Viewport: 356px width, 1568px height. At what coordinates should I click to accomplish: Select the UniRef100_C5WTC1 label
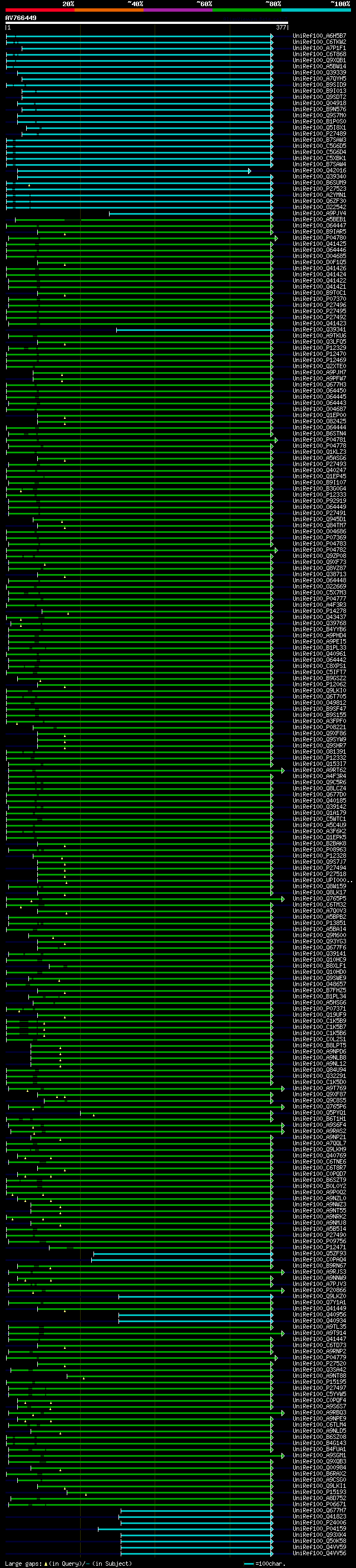(319, 819)
